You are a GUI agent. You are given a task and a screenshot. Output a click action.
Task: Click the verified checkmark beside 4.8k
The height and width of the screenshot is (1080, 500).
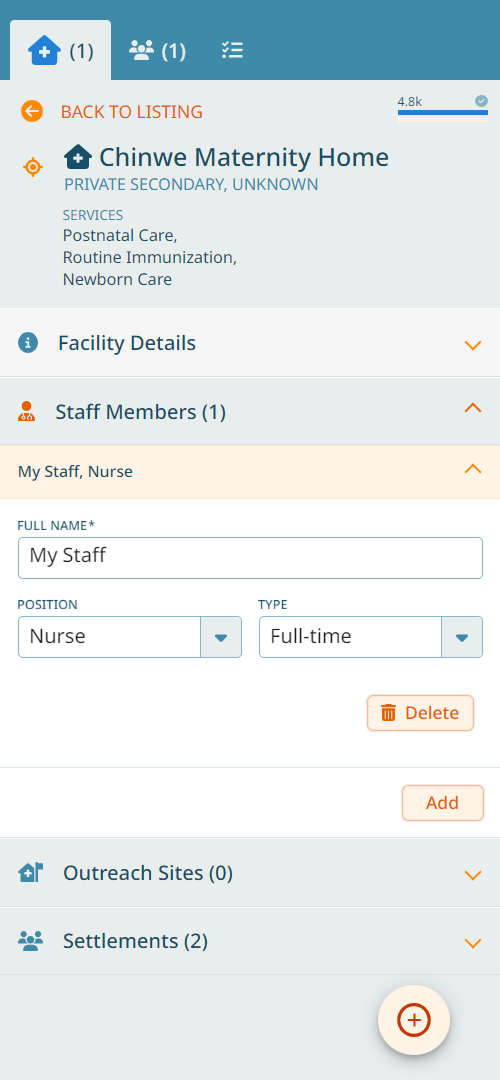click(481, 101)
